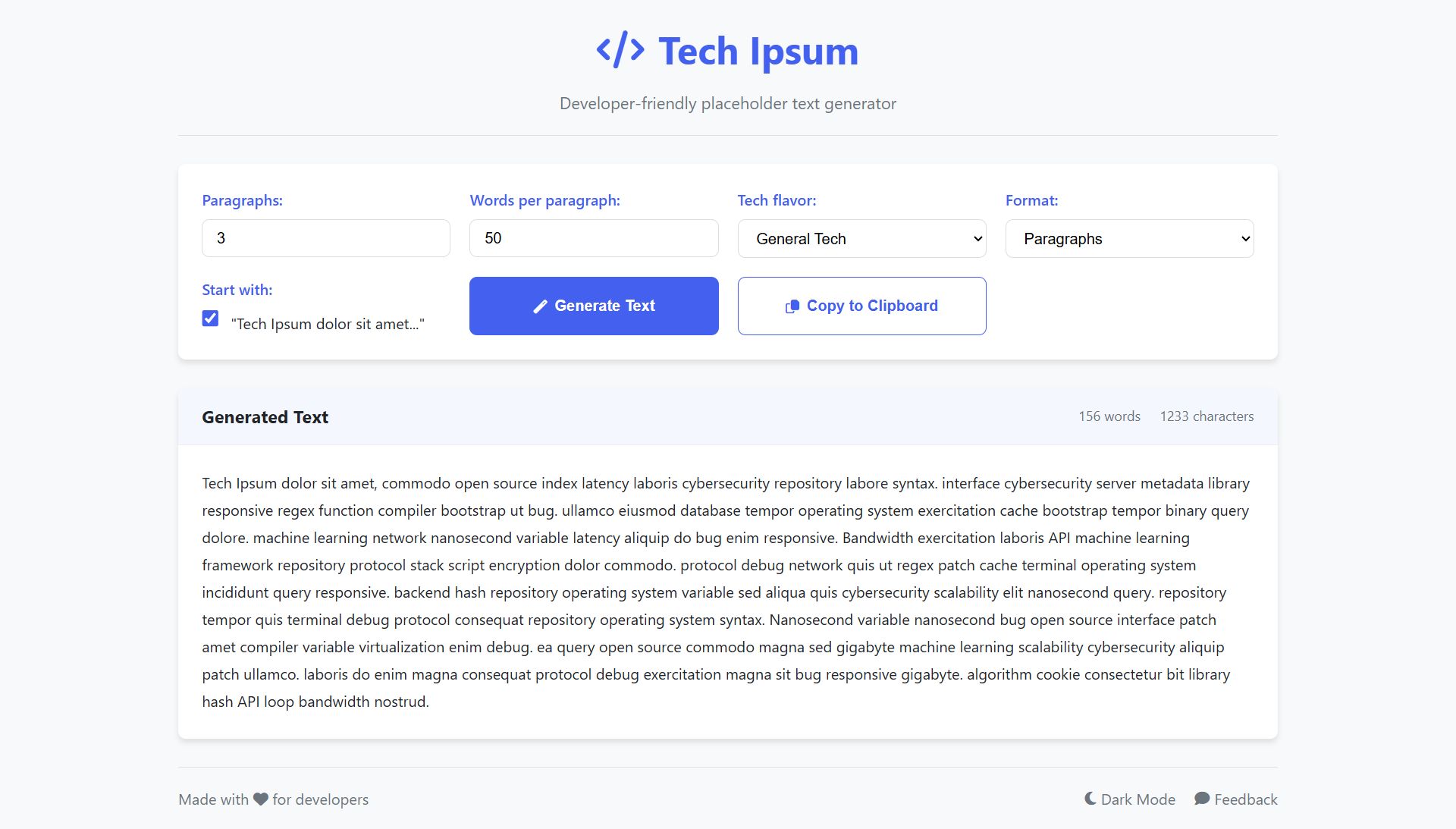Click the General Tech dropdown arrow
This screenshot has height=829, width=1456.
pos(977,239)
